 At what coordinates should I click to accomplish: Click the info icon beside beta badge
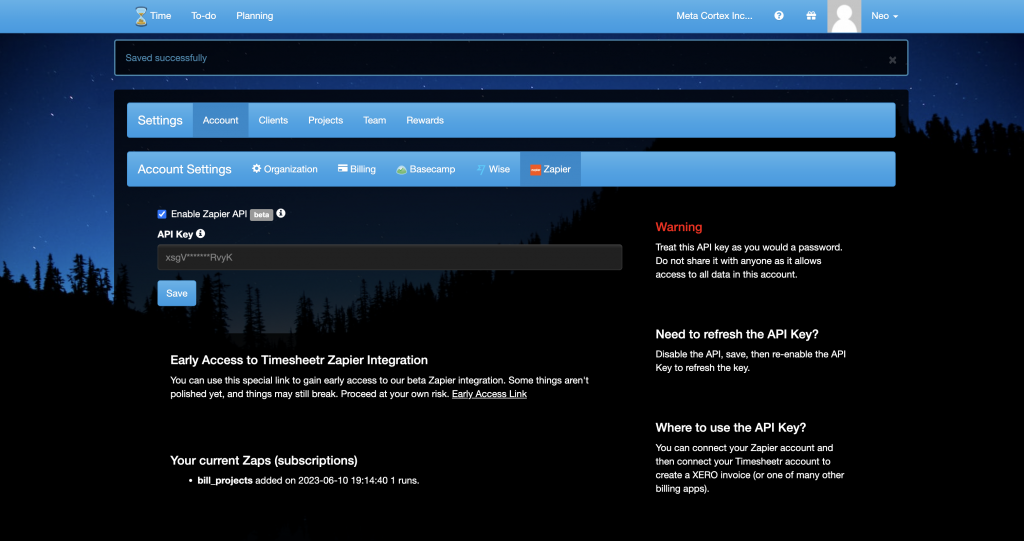[x=281, y=213]
